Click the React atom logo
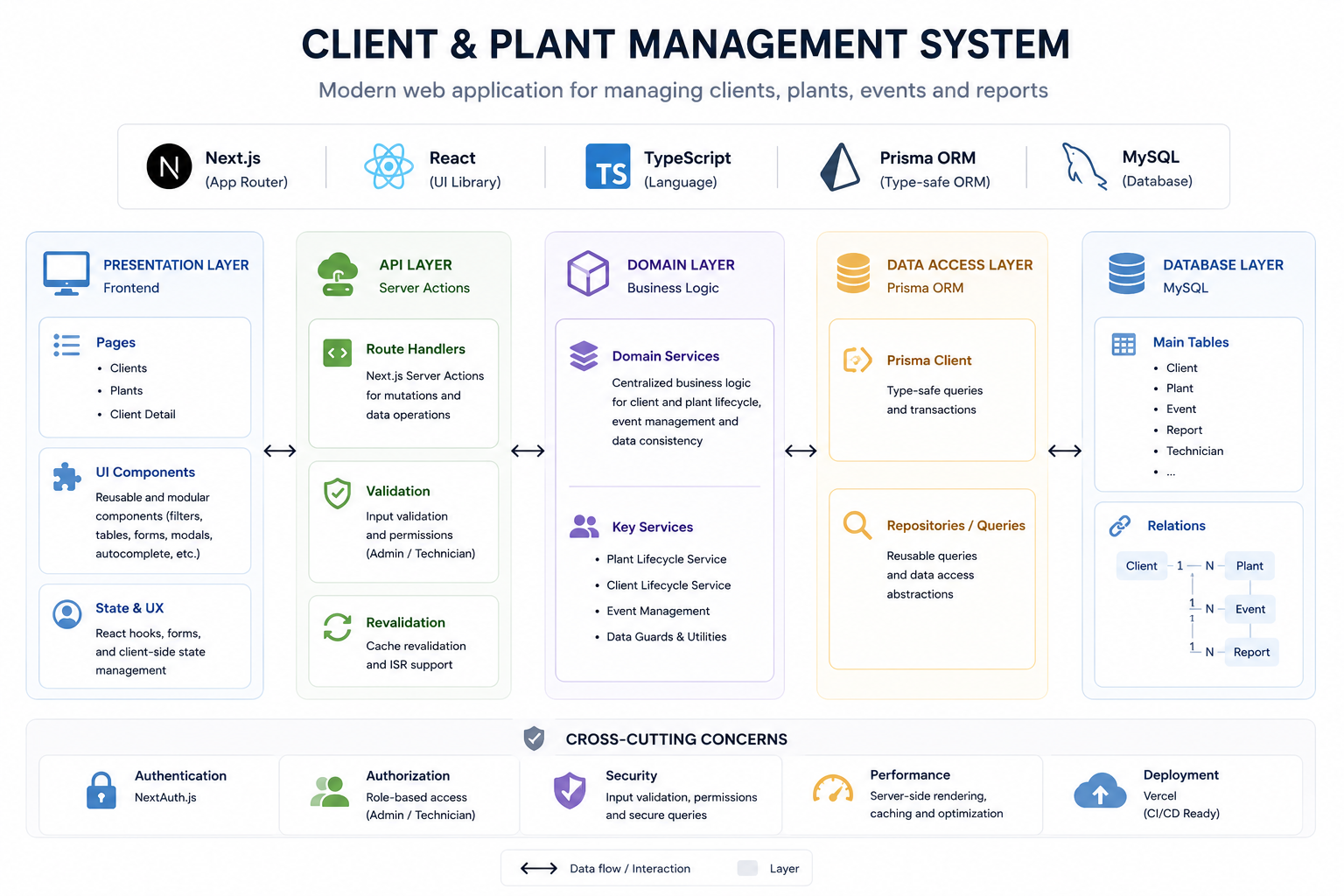Viewport: 1344px width, 896px height. [x=388, y=166]
